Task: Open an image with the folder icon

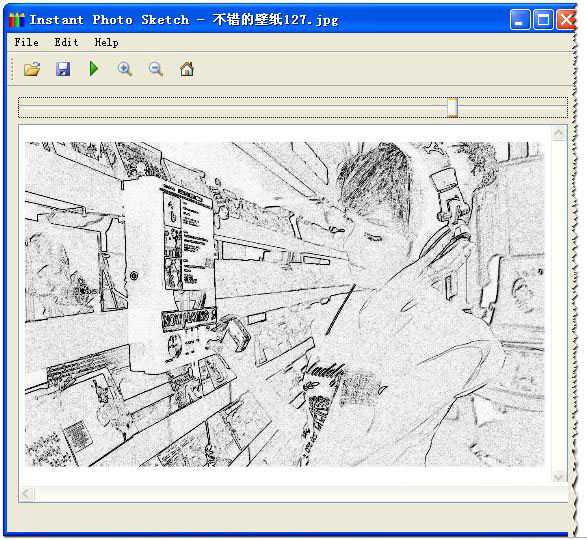Action: [32, 69]
